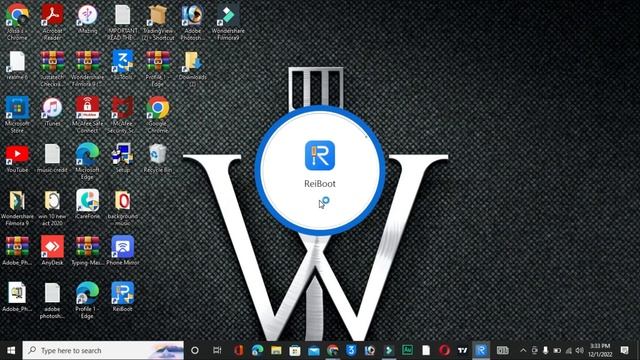Open TradingView from the taskbar
This screenshot has height=360, width=640.
(x=462, y=350)
